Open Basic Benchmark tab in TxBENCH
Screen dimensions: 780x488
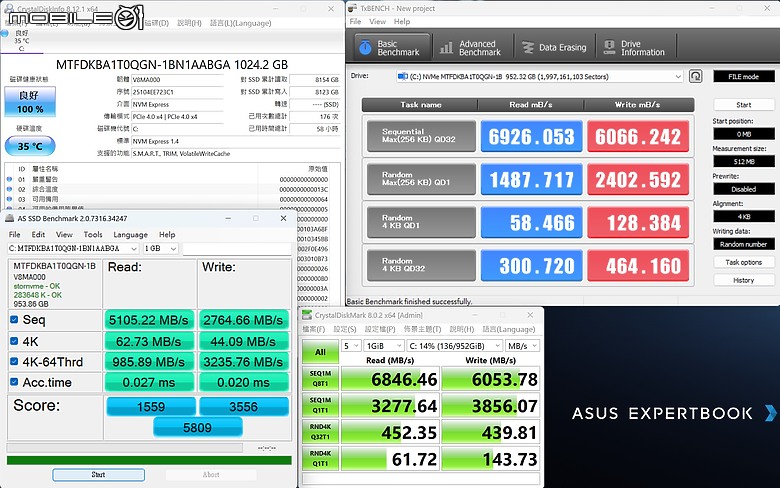pos(392,47)
